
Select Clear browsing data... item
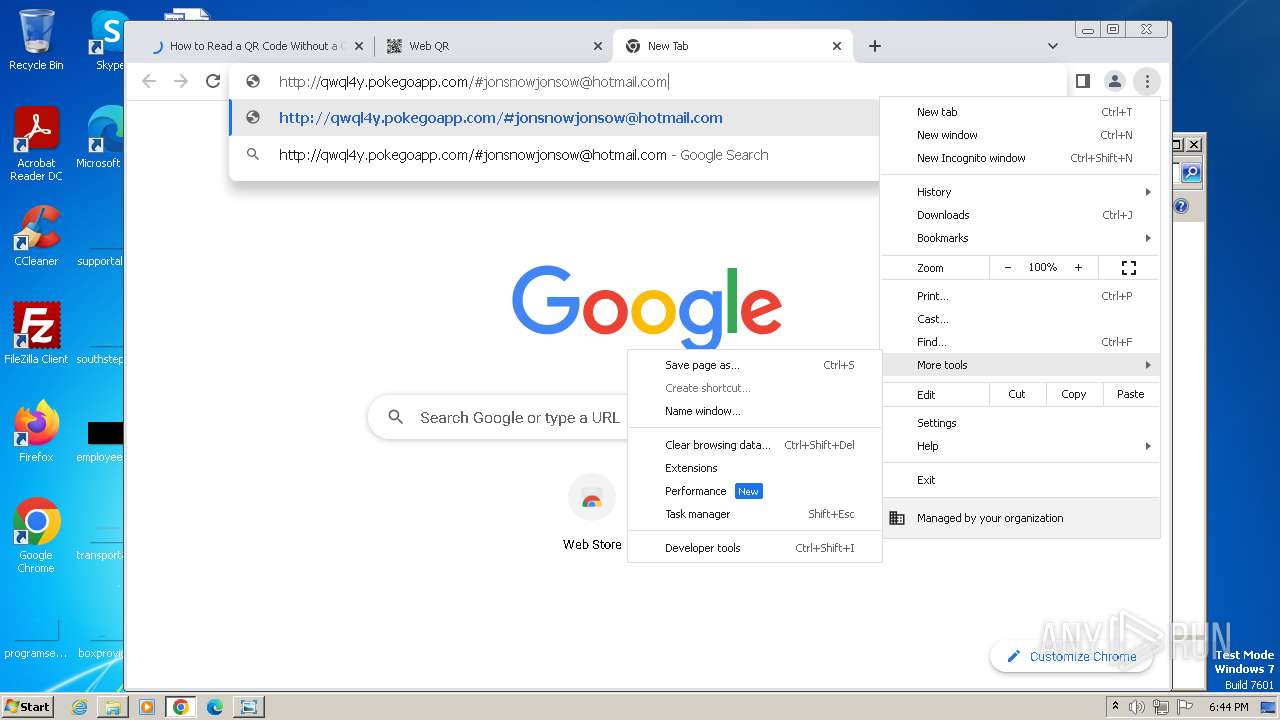click(755, 445)
